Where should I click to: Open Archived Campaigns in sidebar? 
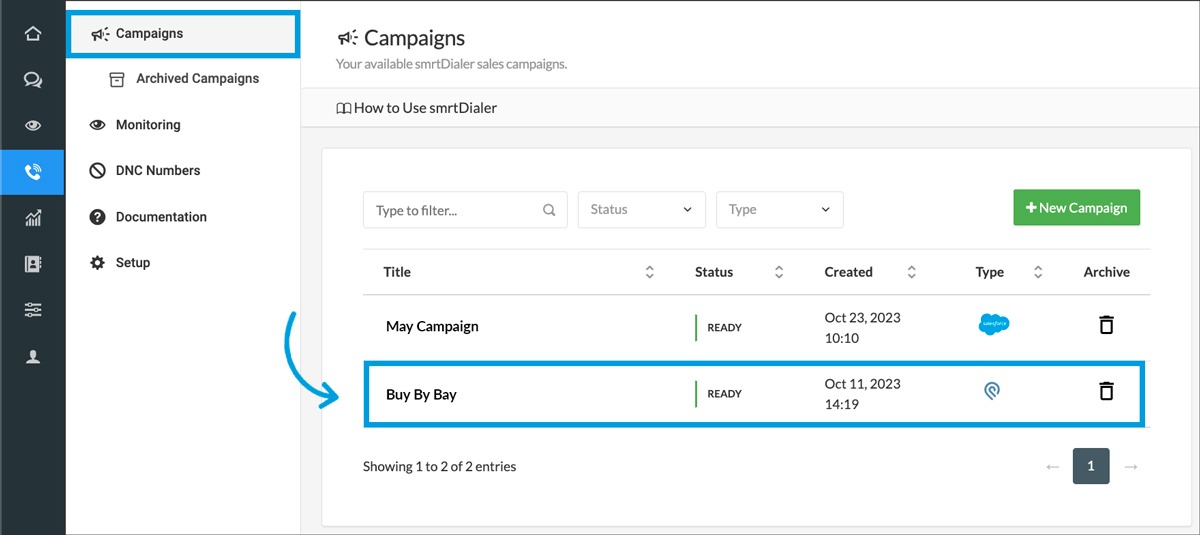[197, 79]
